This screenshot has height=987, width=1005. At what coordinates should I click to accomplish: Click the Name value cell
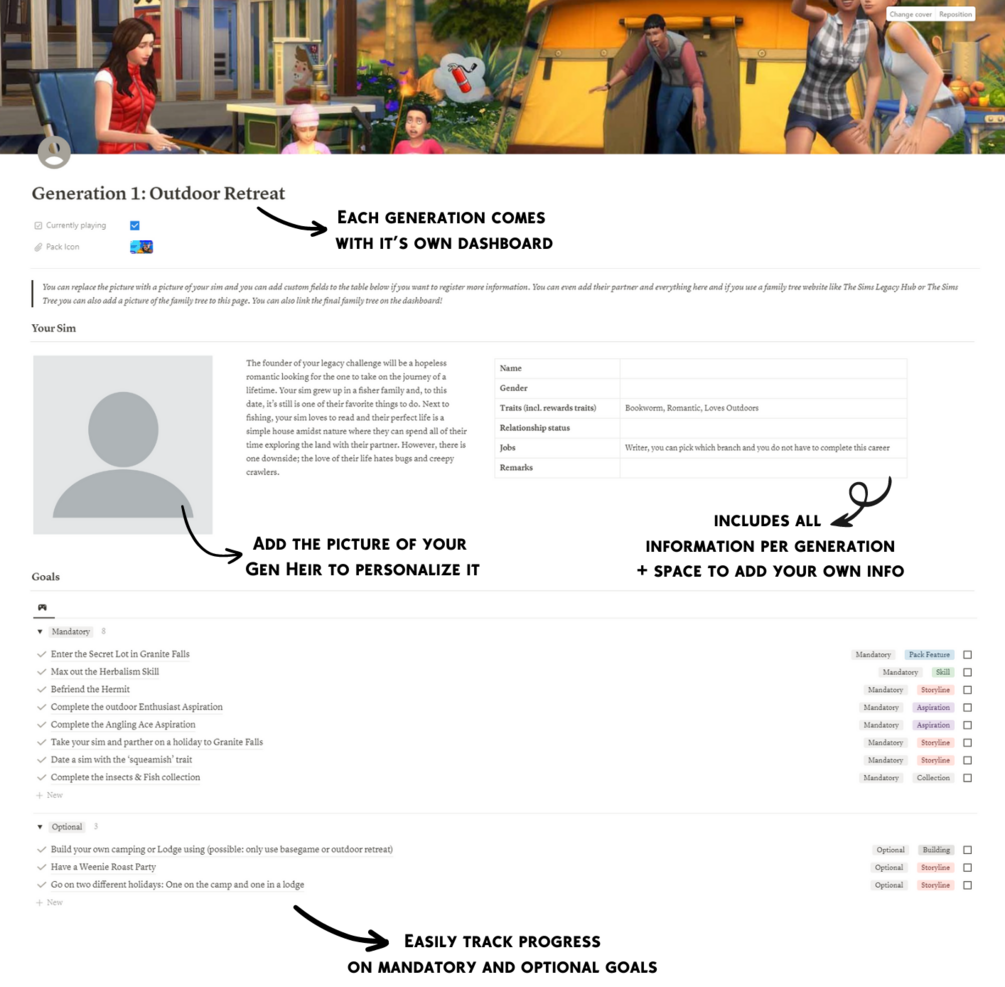click(763, 369)
